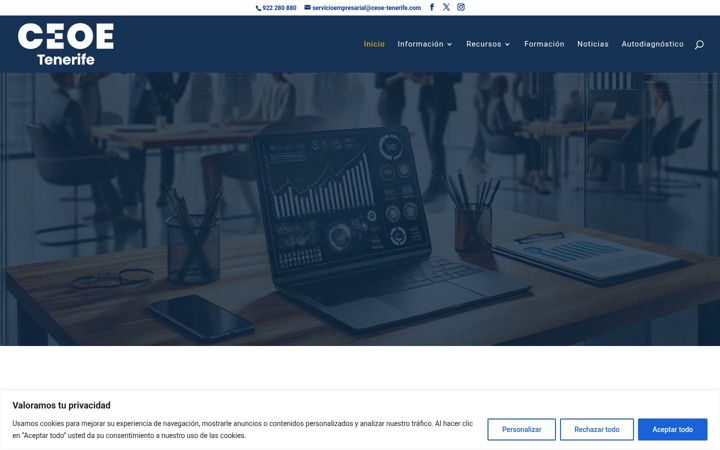The height and width of the screenshot is (450, 720).
Task: Click the CEOE Tenerife logo
Action: point(66,44)
